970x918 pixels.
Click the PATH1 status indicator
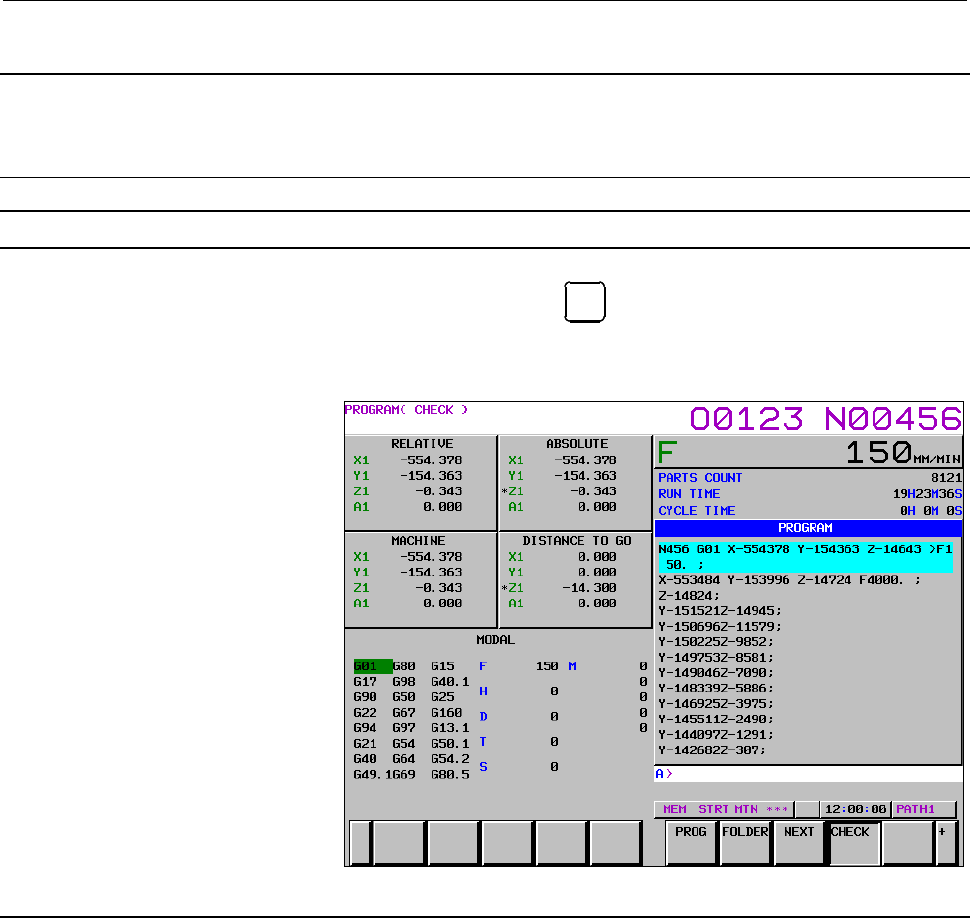coord(924,809)
